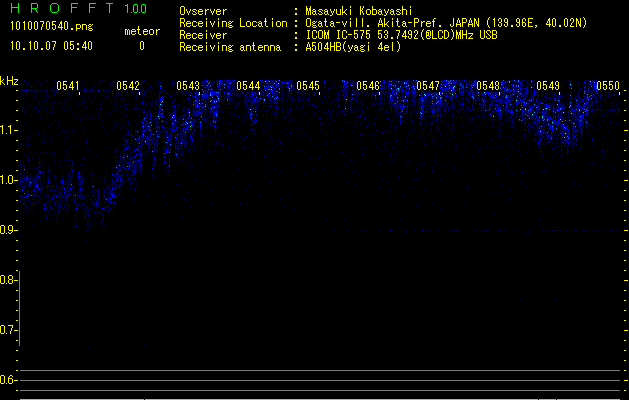
Task: Click the 0.6 kHz axis label
Action: [x=8, y=380]
